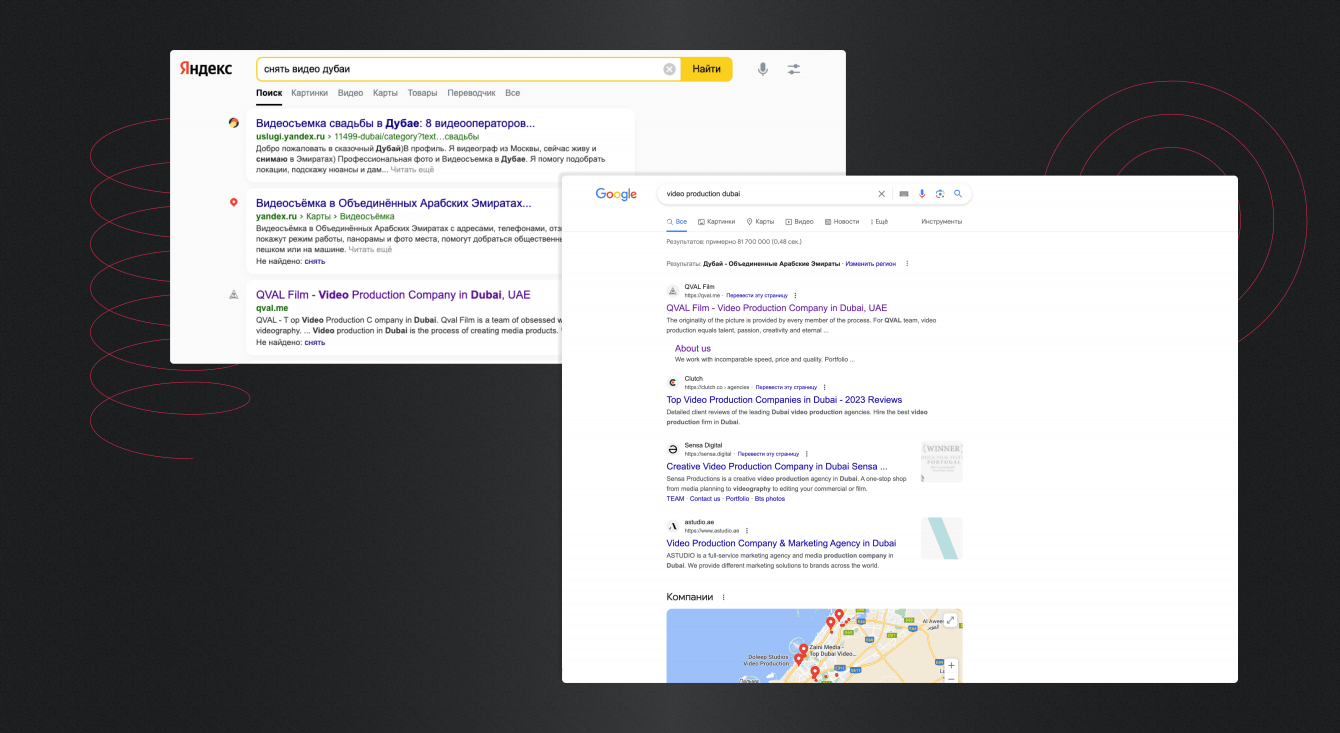Switch to Картинки tab in Google

pos(717,221)
